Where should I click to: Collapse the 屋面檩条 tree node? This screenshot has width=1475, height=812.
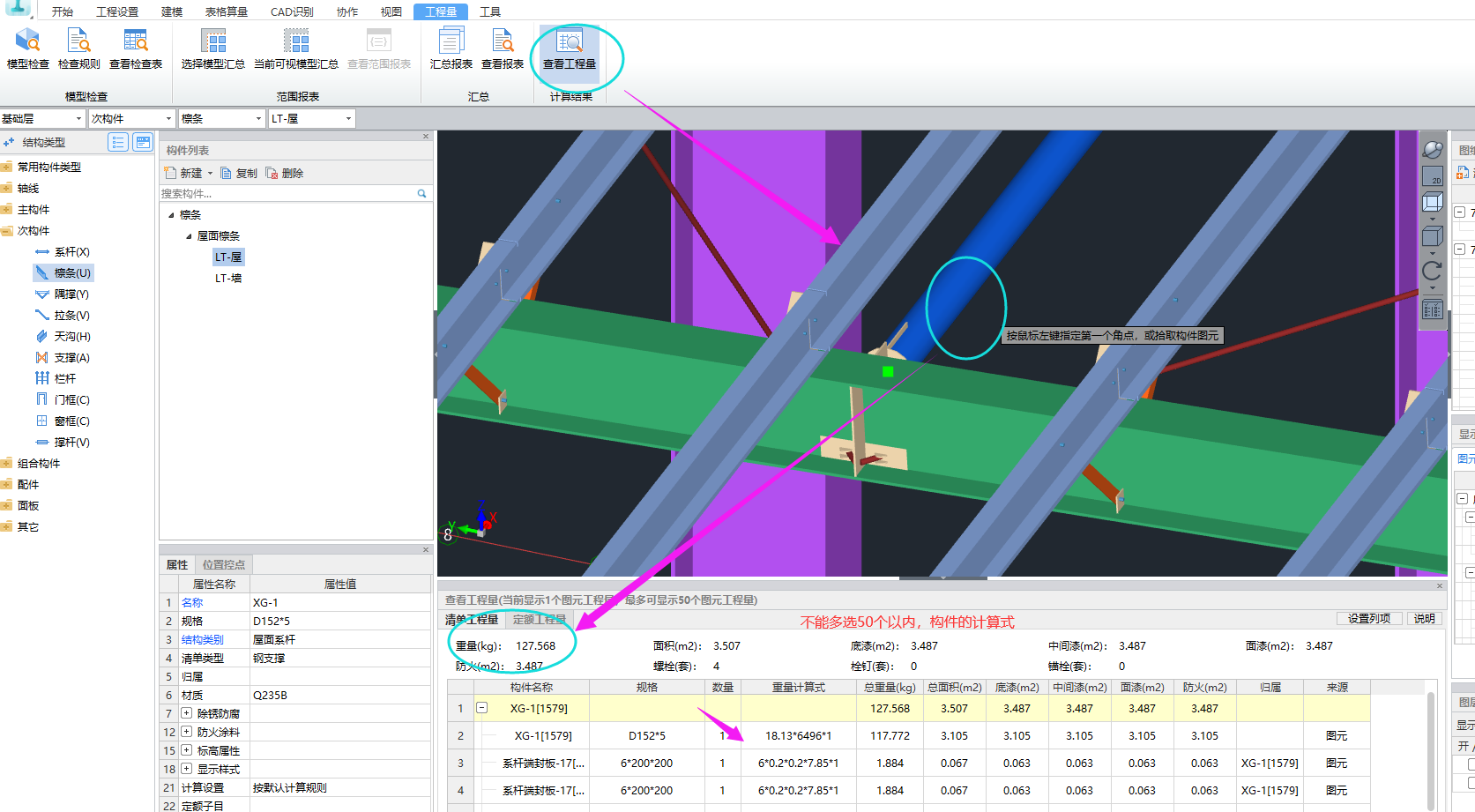(x=189, y=236)
